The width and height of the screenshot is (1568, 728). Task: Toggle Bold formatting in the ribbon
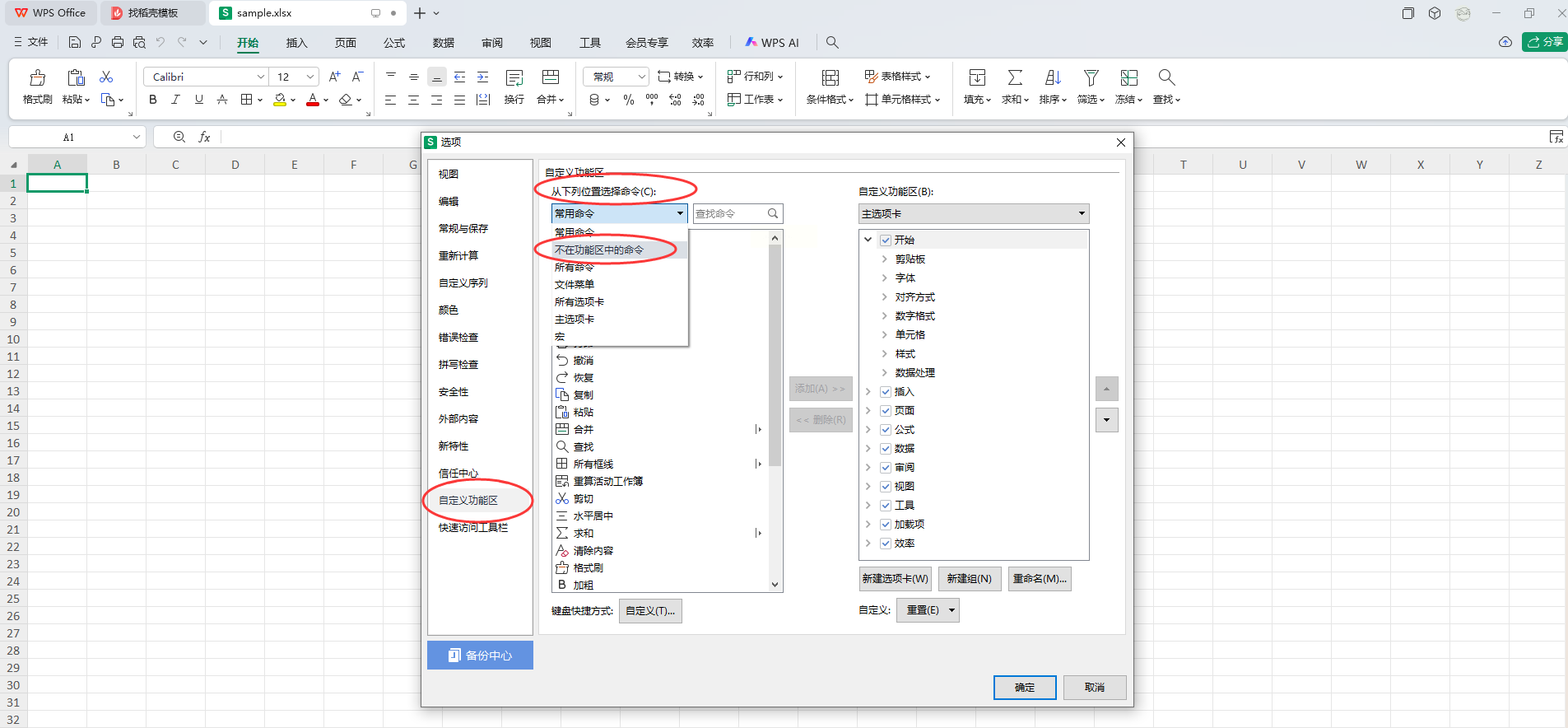click(152, 100)
